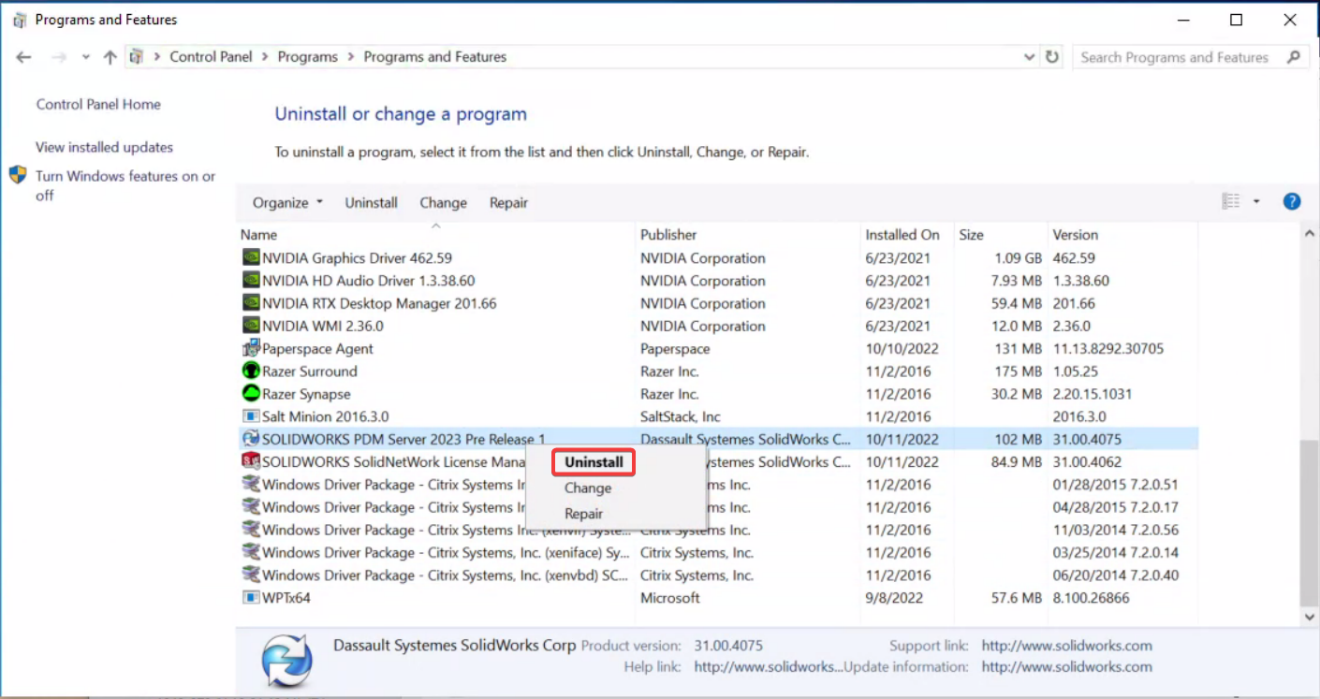Expand the address bar history dropdown
1320x699 pixels.
pos(1030,57)
